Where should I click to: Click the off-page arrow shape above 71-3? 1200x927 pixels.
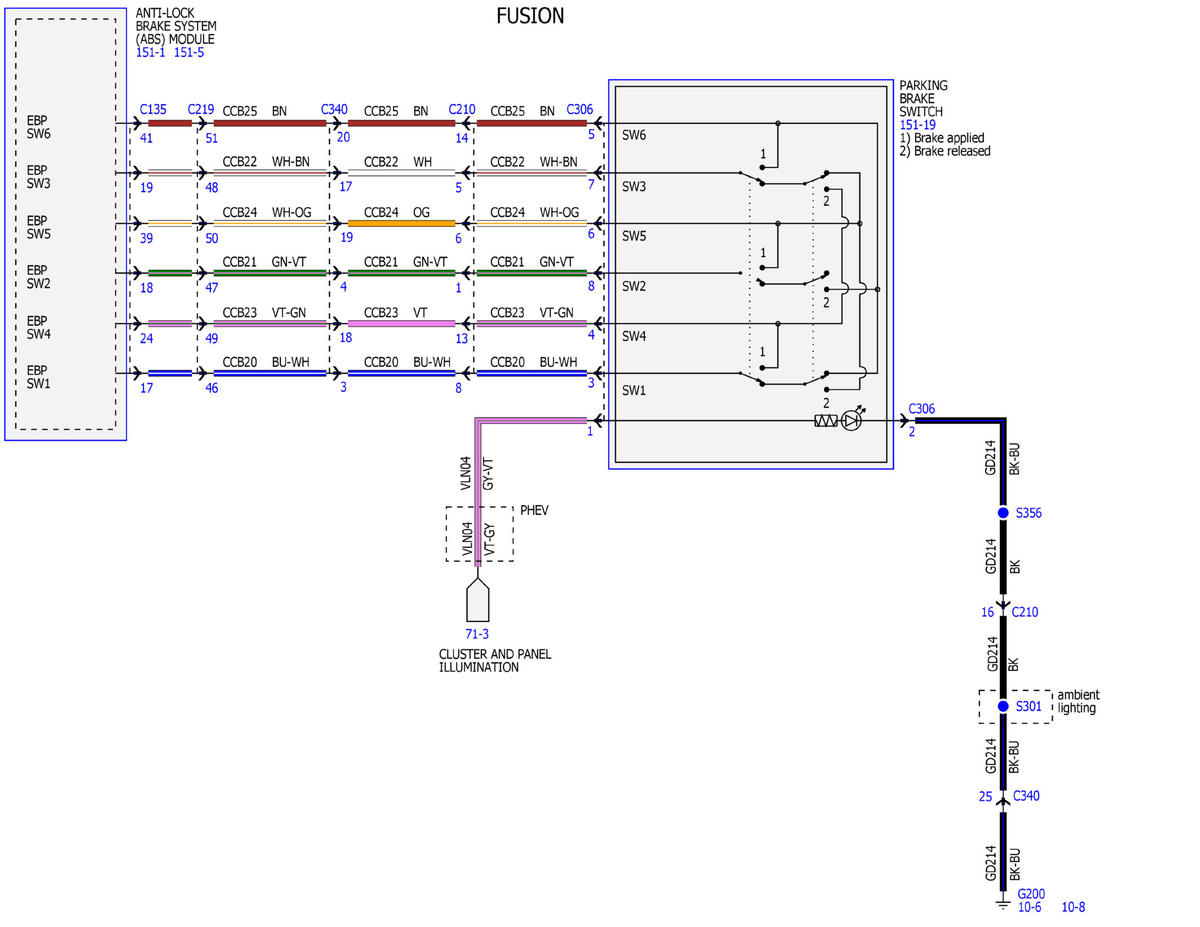tap(477, 600)
